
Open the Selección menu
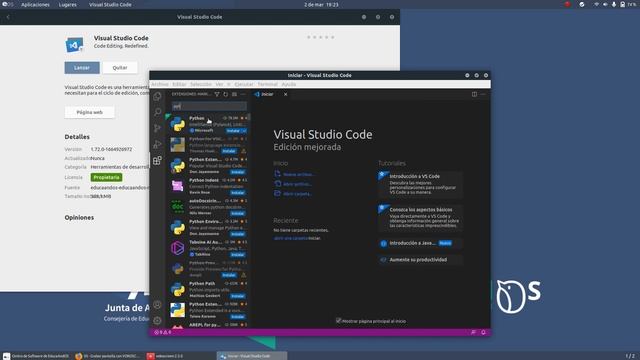[201, 84]
